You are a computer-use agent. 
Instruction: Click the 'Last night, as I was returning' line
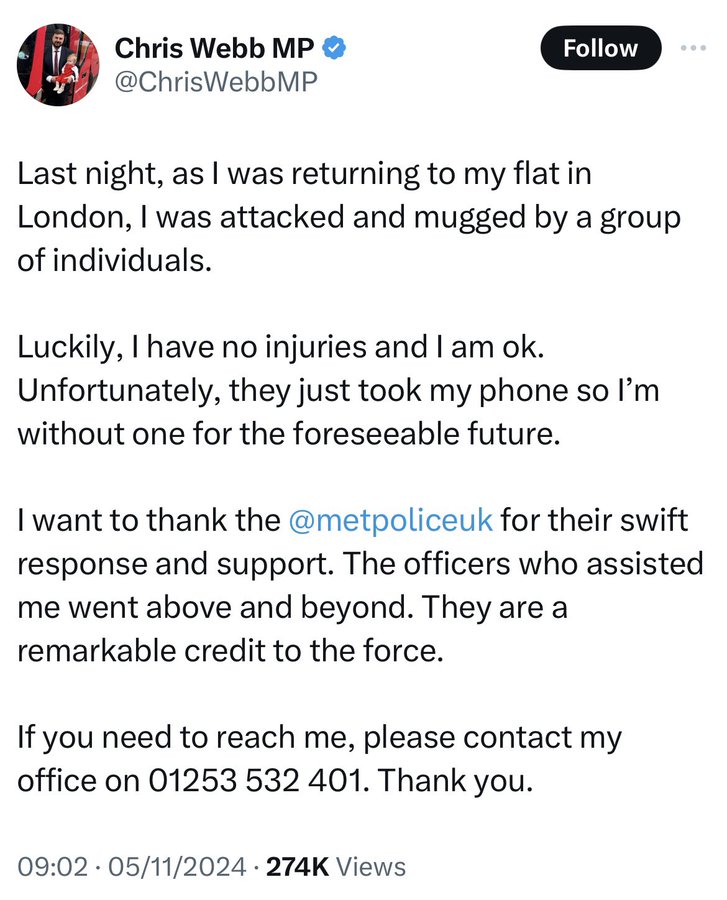click(x=304, y=174)
